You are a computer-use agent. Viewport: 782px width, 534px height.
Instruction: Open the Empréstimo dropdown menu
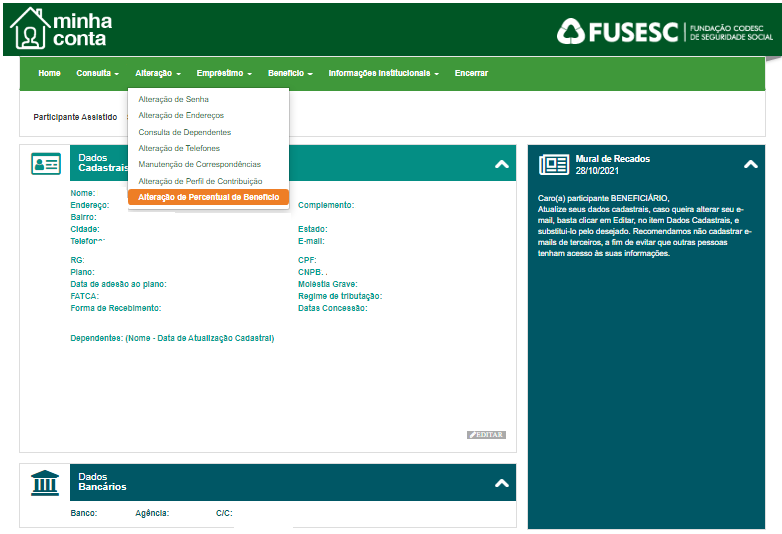pos(223,74)
